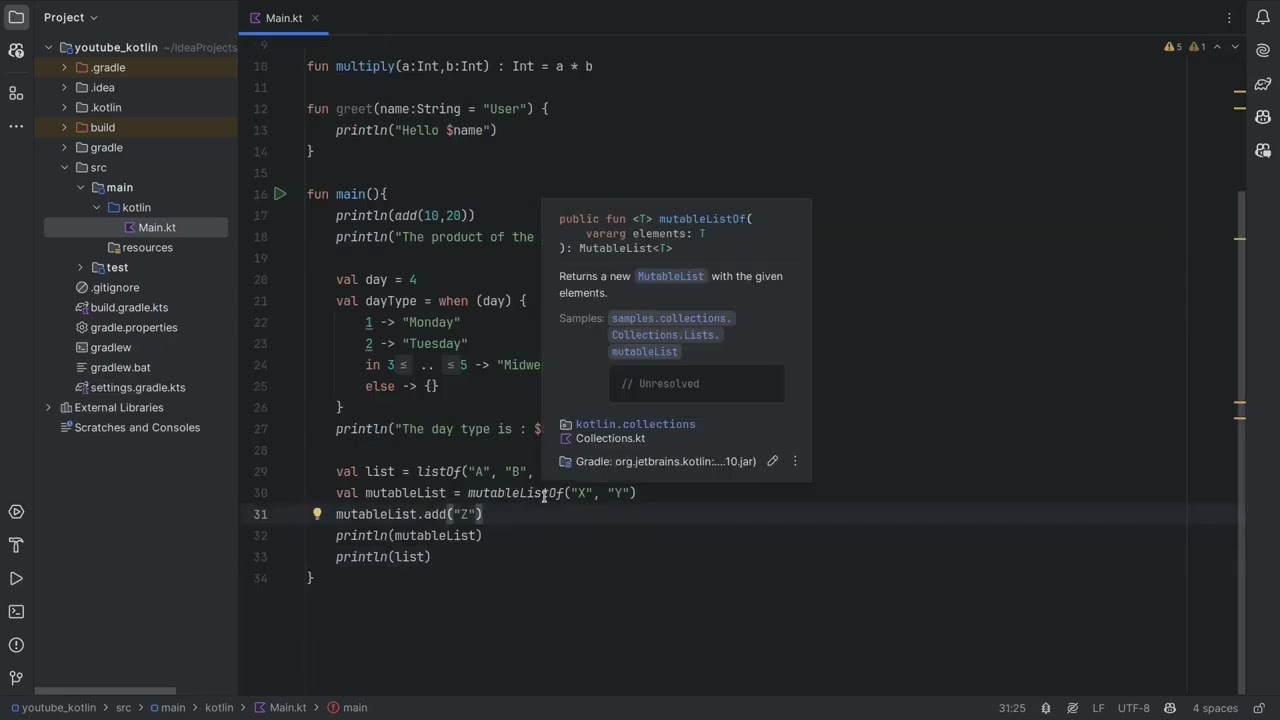This screenshot has height=720, width=1280.
Task: Open the Project tool window folder icon
Action: (16, 17)
